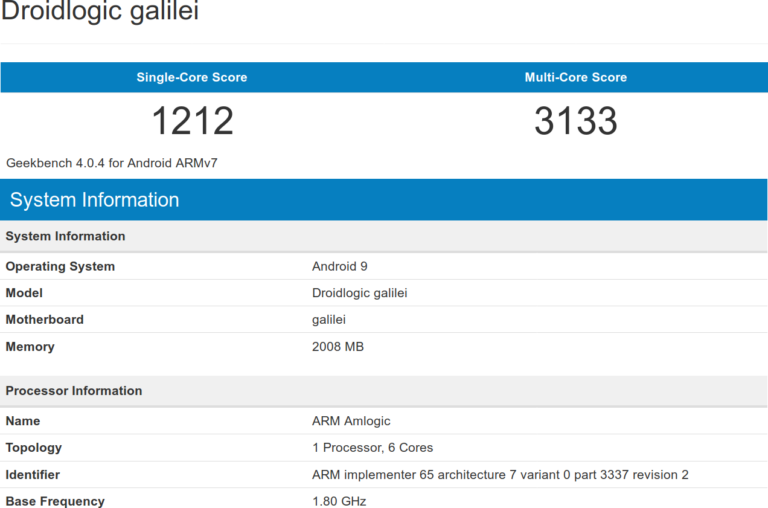Click the gray System Information subheading
Screen dimensions: 768x508
click(65, 236)
